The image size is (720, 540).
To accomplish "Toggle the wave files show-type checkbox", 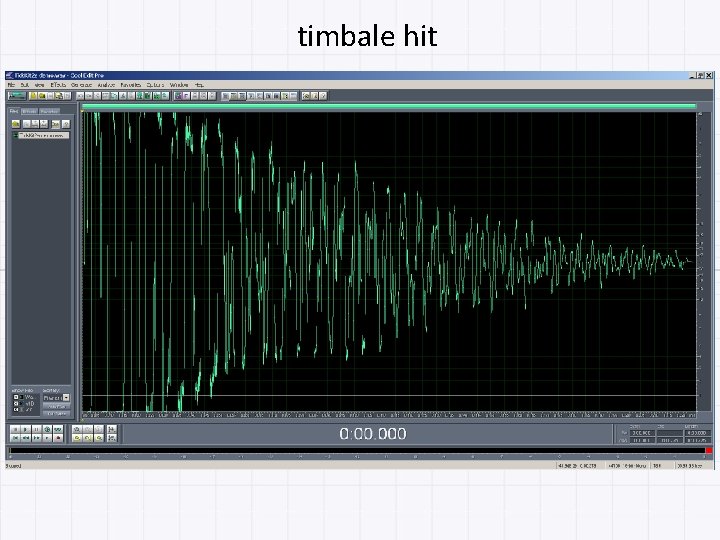I will (16, 397).
